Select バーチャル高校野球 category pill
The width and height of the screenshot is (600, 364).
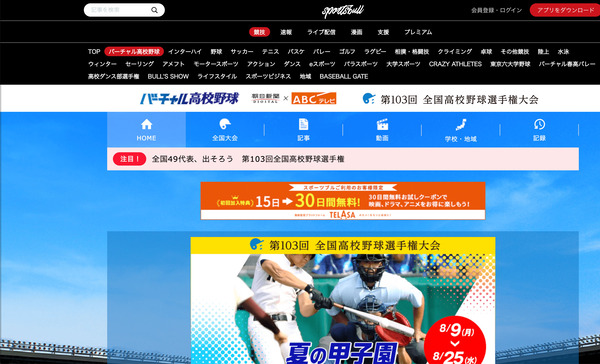pos(134,52)
